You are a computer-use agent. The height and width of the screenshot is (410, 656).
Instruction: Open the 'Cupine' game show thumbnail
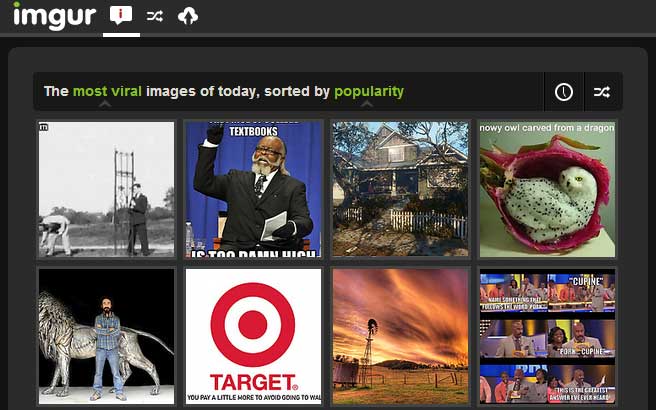547,336
